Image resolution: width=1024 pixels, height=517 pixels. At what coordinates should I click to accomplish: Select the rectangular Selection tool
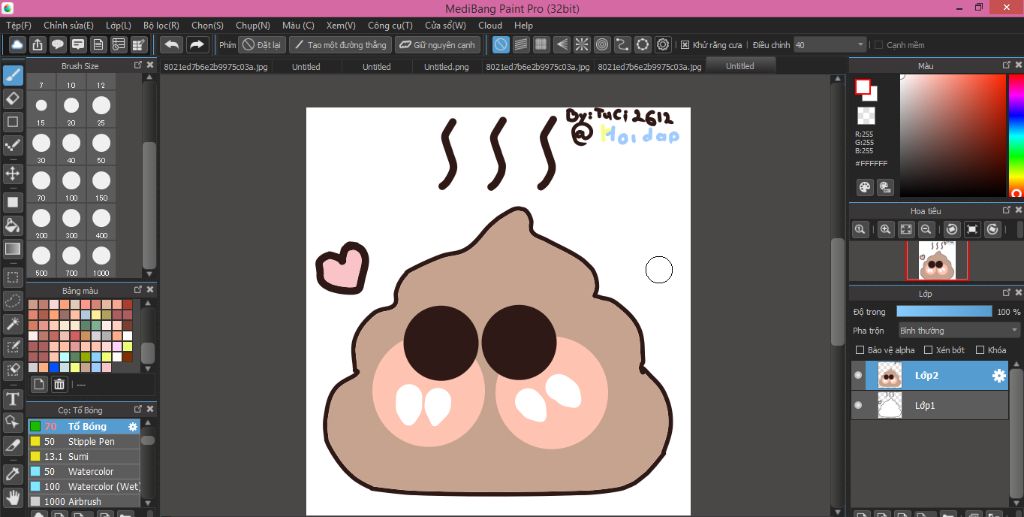pyautogui.click(x=12, y=277)
